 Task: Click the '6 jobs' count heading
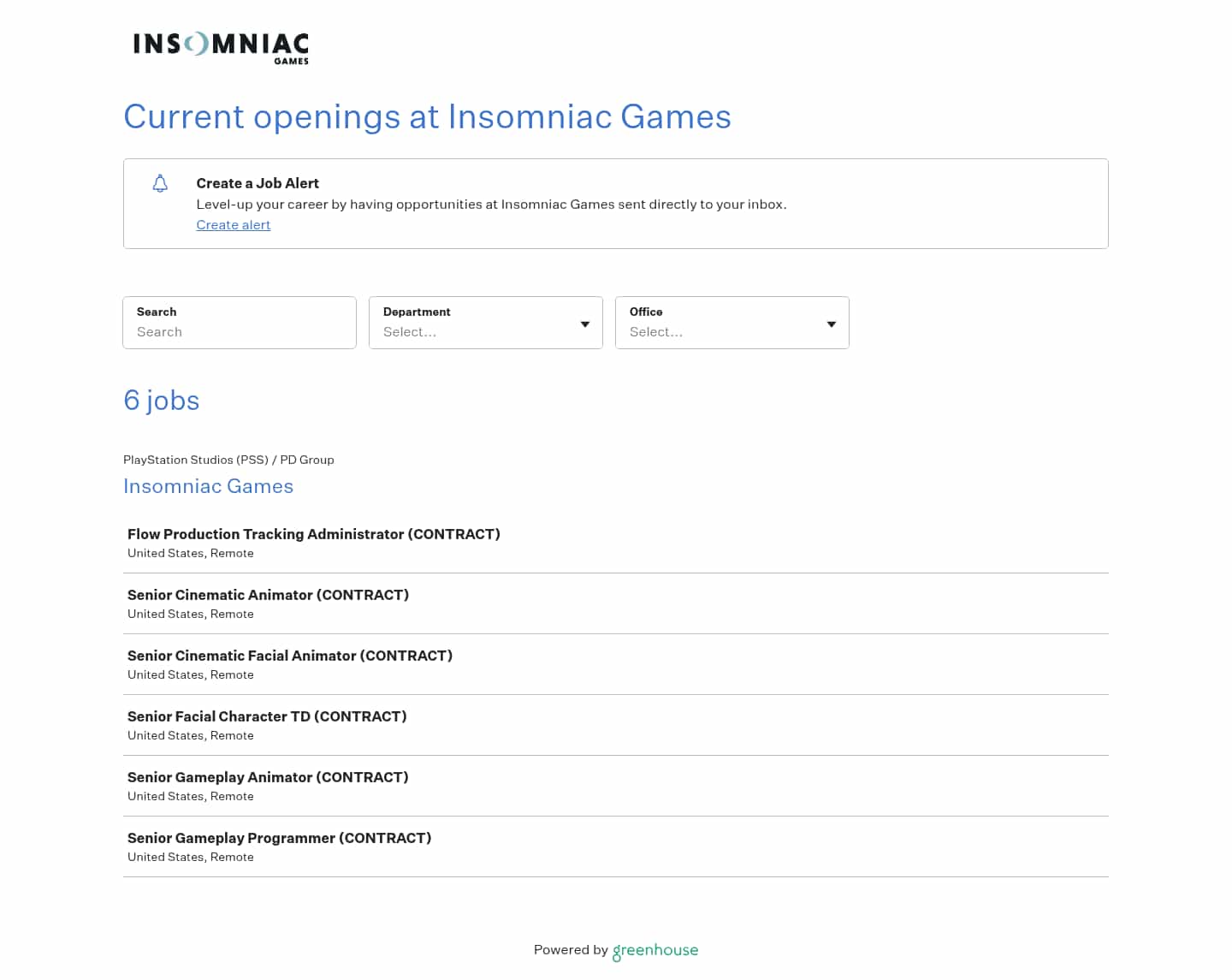click(x=161, y=401)
